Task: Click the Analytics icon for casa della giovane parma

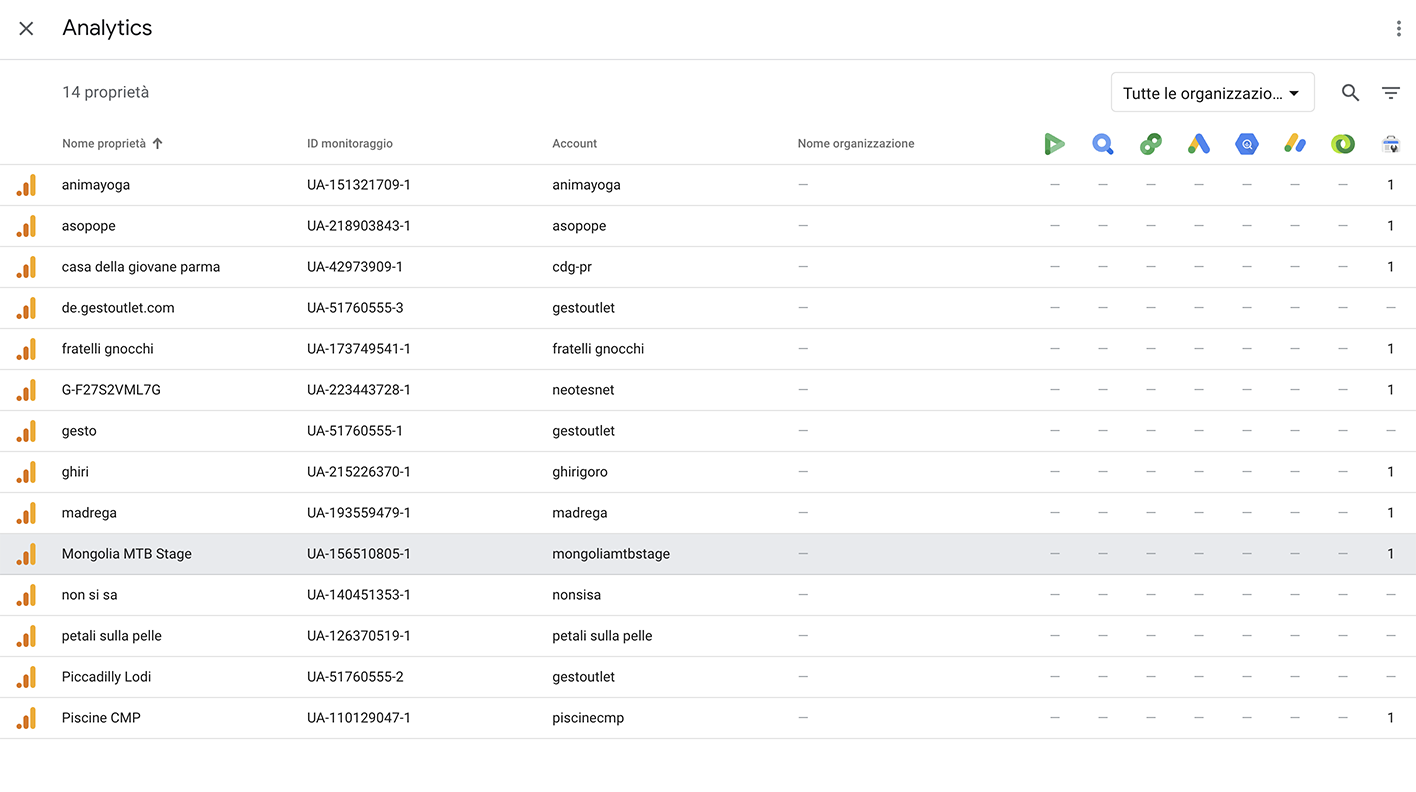Action: click(x=26, y=267)
